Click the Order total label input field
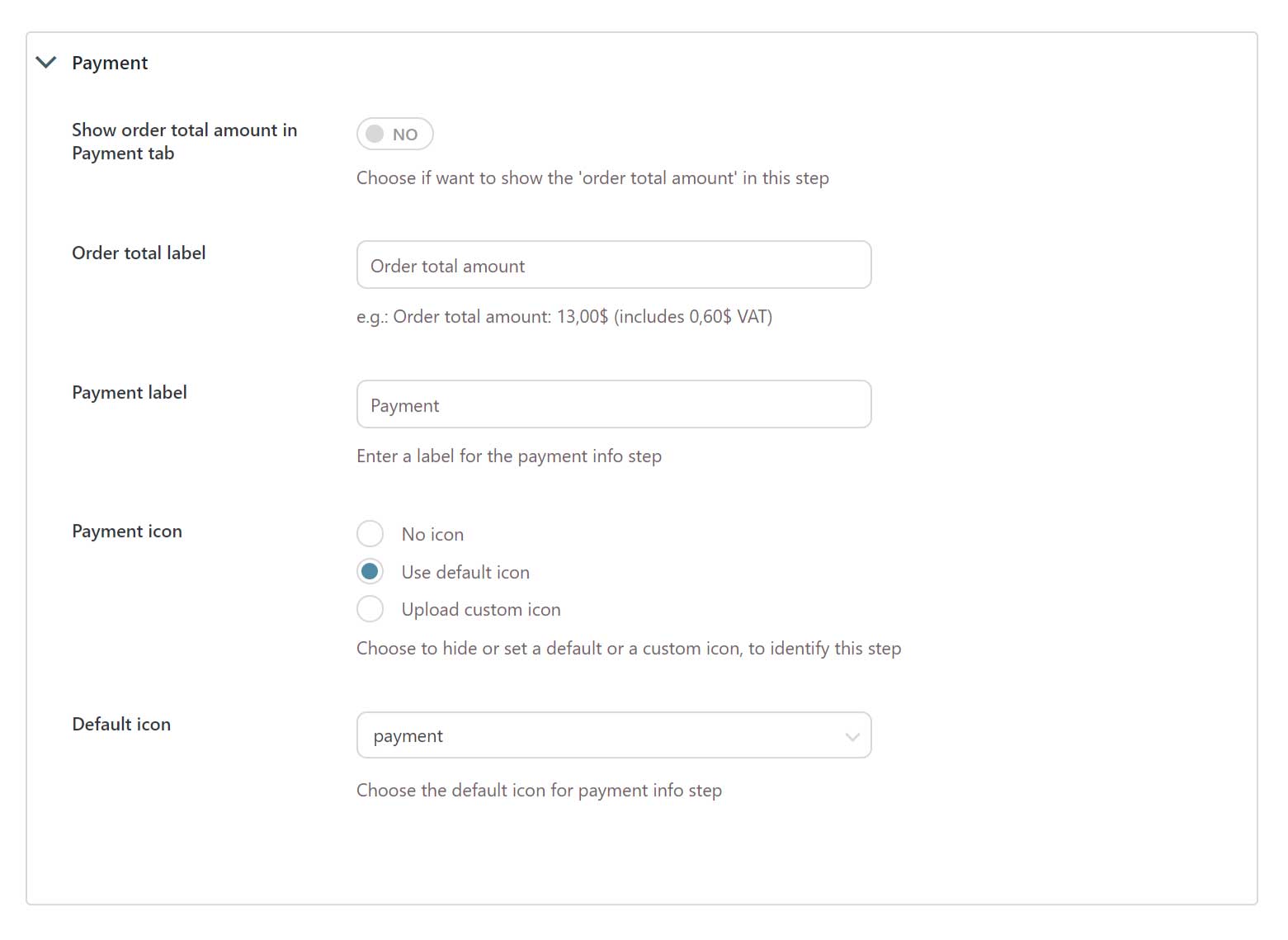The height and width of the screenshot is (940, 1288). point(613,265)
